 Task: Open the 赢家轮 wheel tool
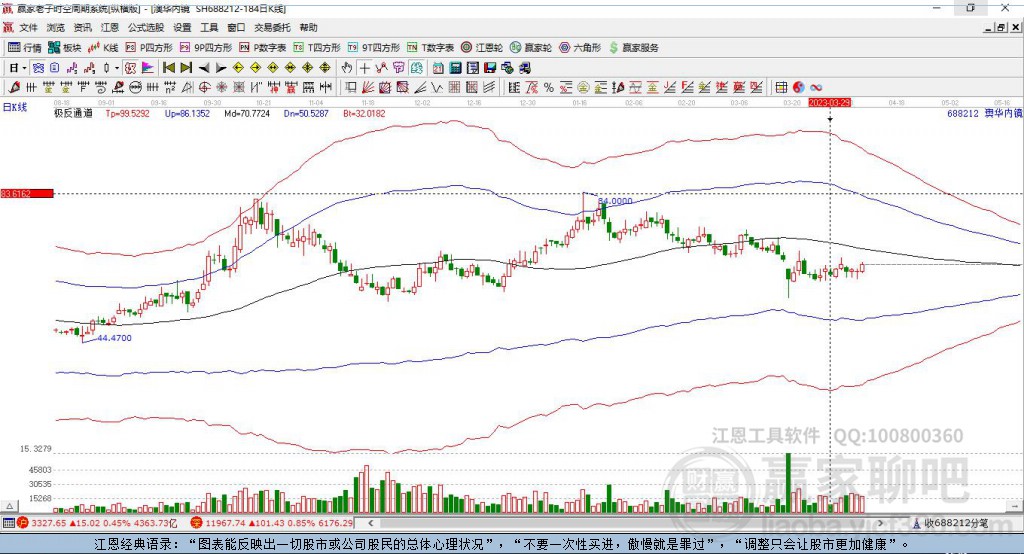(x=531, y=48)
